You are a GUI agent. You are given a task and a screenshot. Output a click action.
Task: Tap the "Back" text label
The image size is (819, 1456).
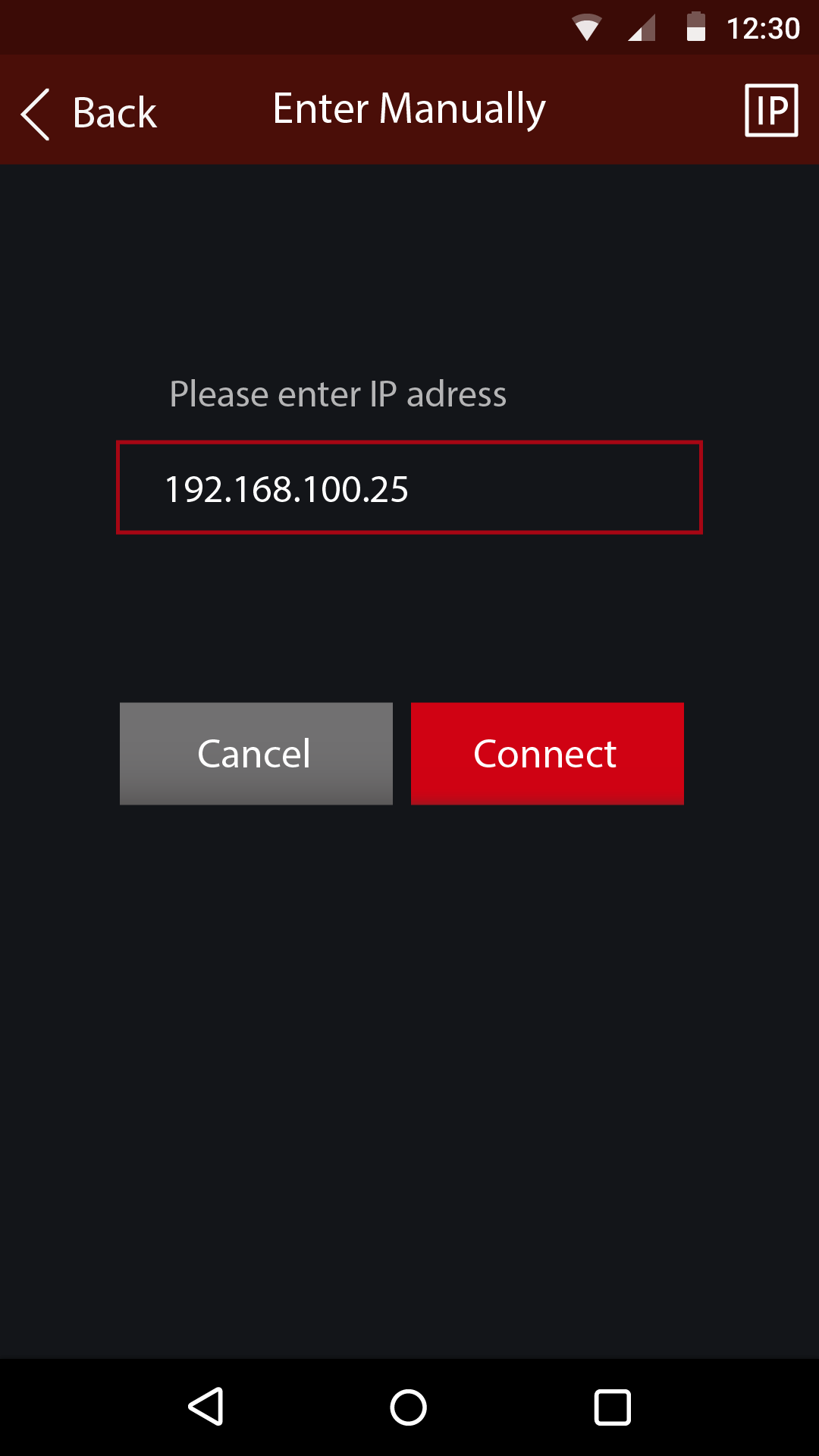pyautogui.click(x=115, y=113)
